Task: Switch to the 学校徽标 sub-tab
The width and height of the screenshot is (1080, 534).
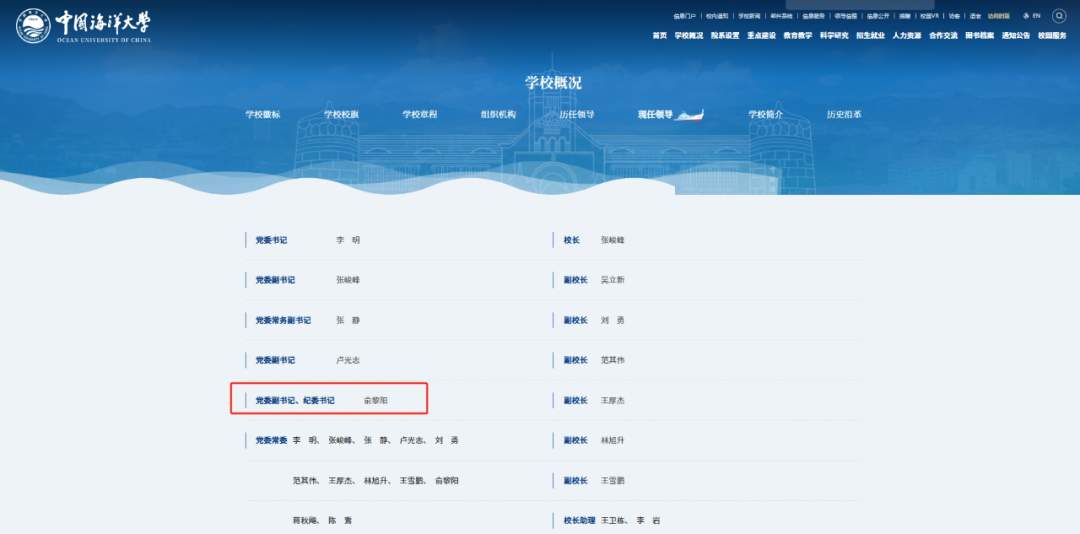Action: point(263,114)
